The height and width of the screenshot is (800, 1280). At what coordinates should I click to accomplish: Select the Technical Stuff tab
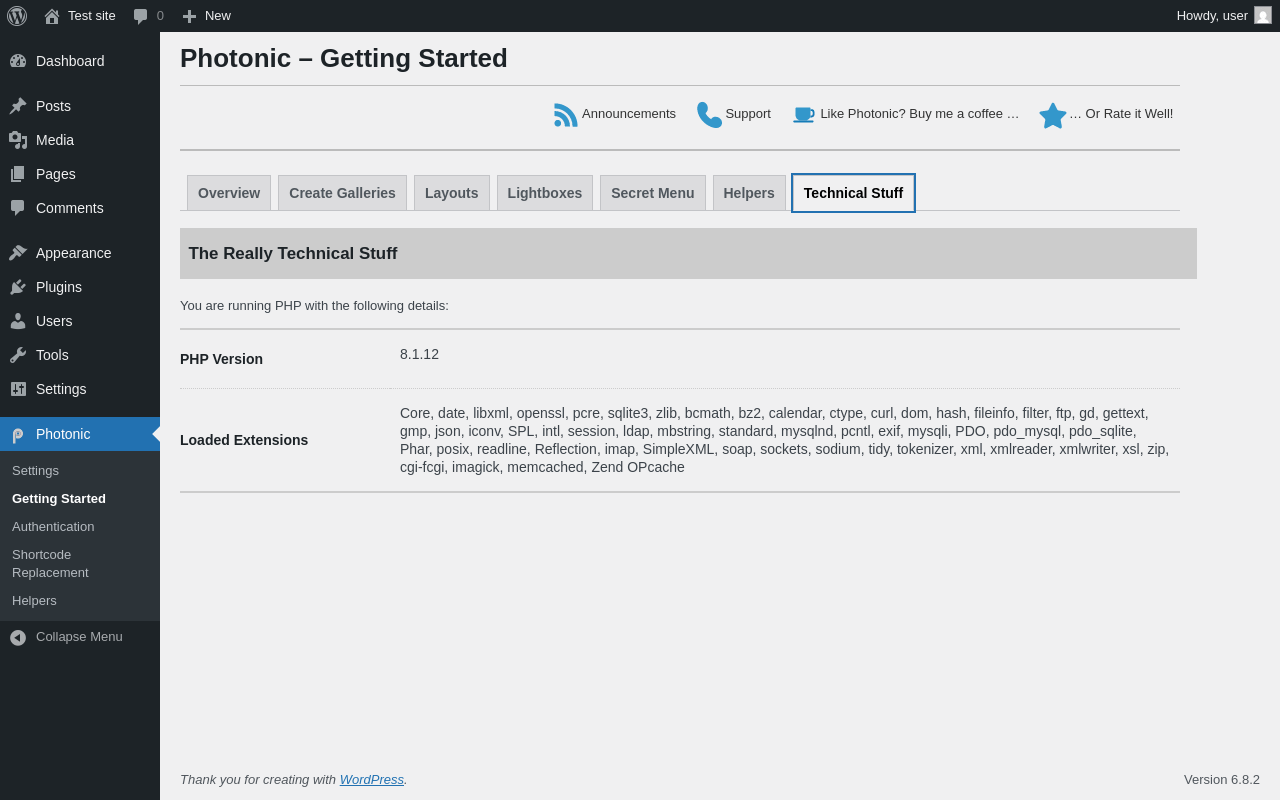tap(853, 193)
